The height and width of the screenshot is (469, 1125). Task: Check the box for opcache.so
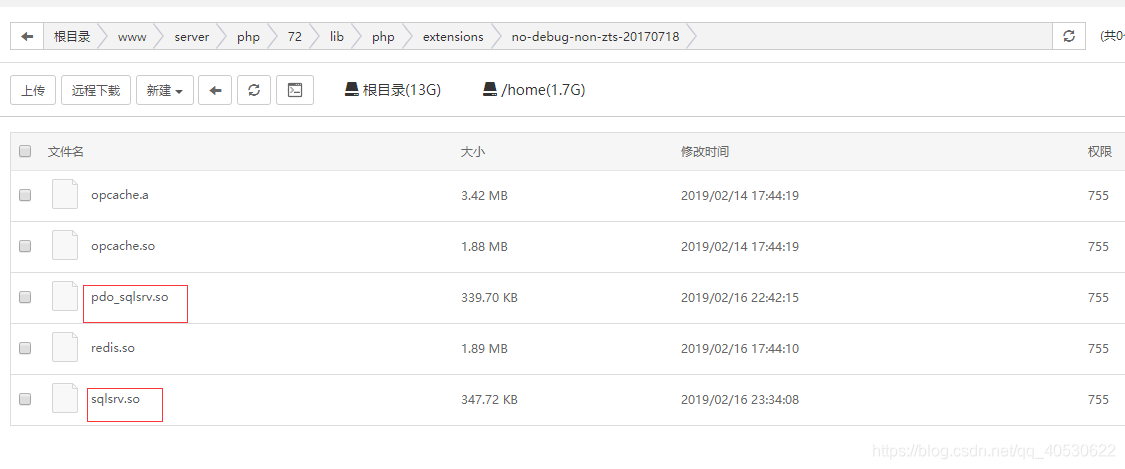[x=25, y=246]
